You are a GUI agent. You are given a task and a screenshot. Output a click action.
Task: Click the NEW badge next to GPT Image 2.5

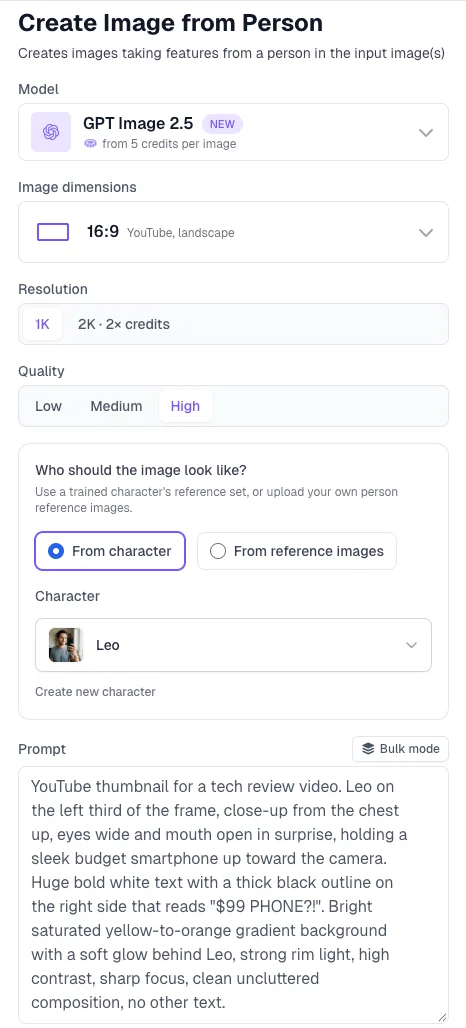[x=222, y=124]
